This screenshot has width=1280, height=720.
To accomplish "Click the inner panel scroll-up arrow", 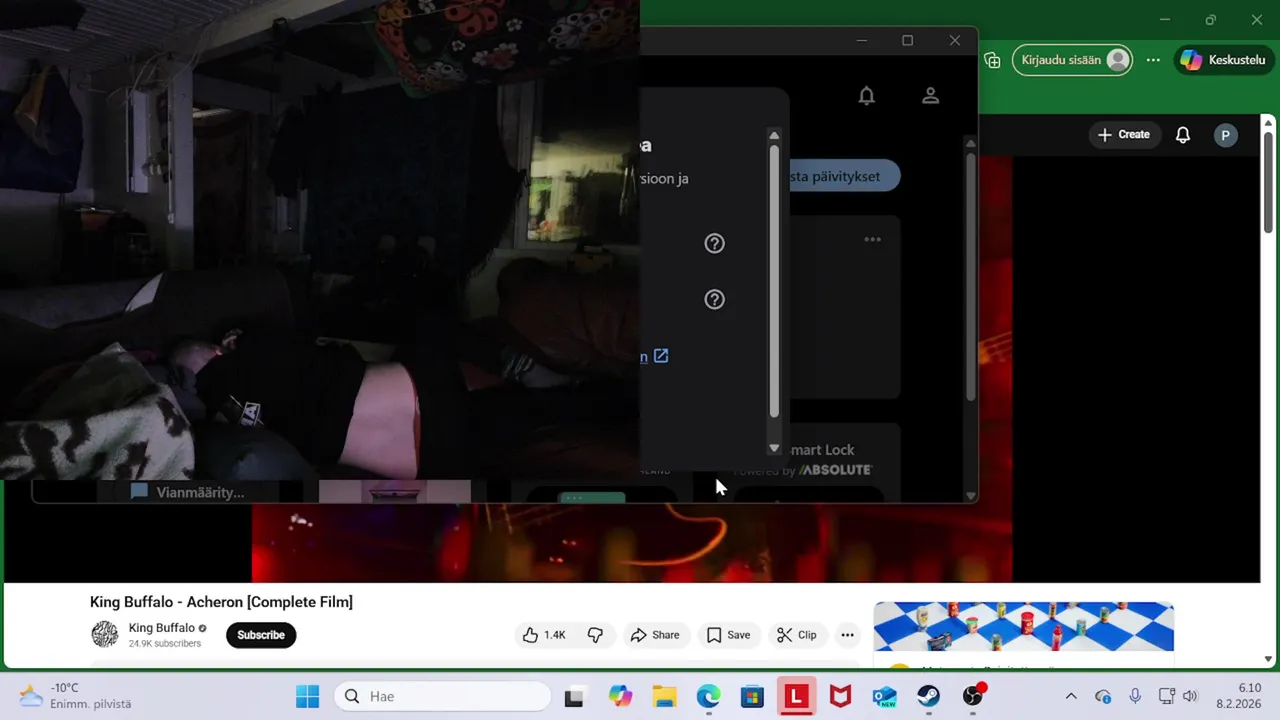I will click(774, 136).
